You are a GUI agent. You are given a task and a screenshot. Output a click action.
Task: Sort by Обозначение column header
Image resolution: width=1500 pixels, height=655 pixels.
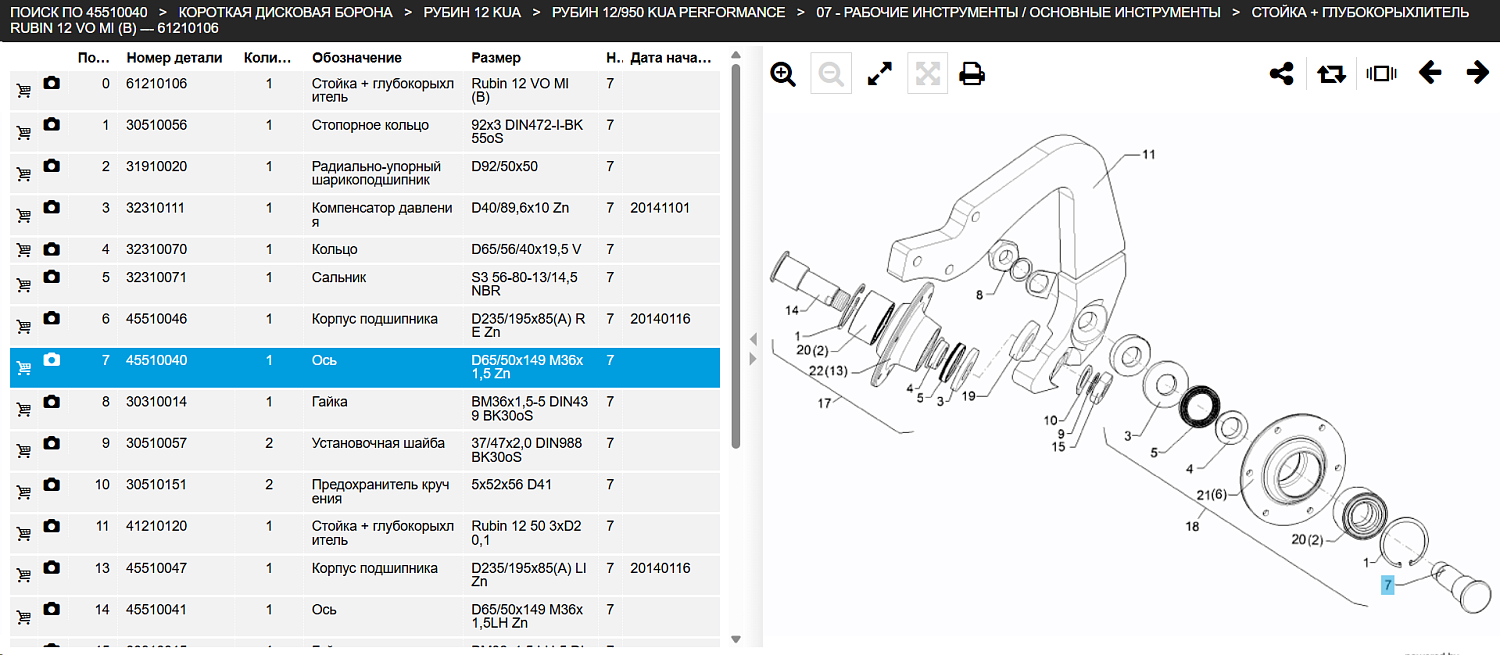tap(357, 58)
